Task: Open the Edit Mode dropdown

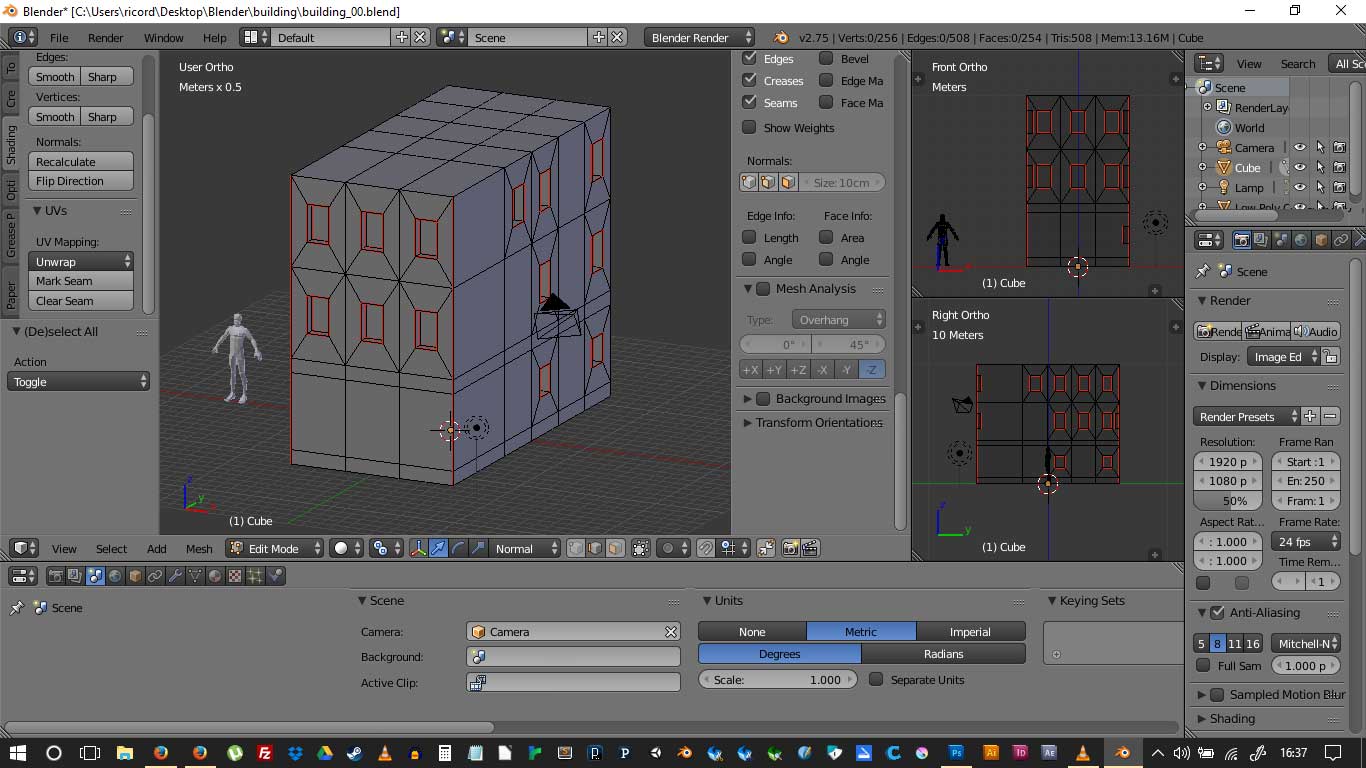Action: (275, 548)
